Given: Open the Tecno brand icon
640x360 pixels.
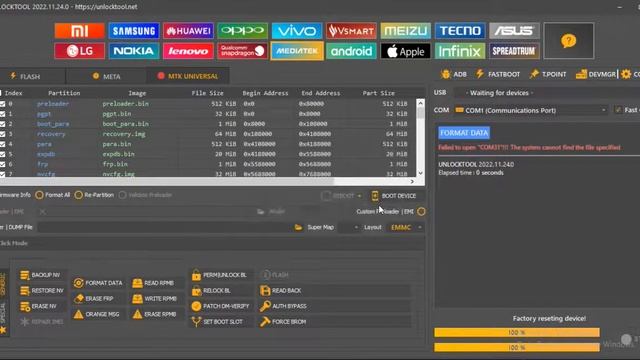Looking at the screenshot, I should 460,31.
